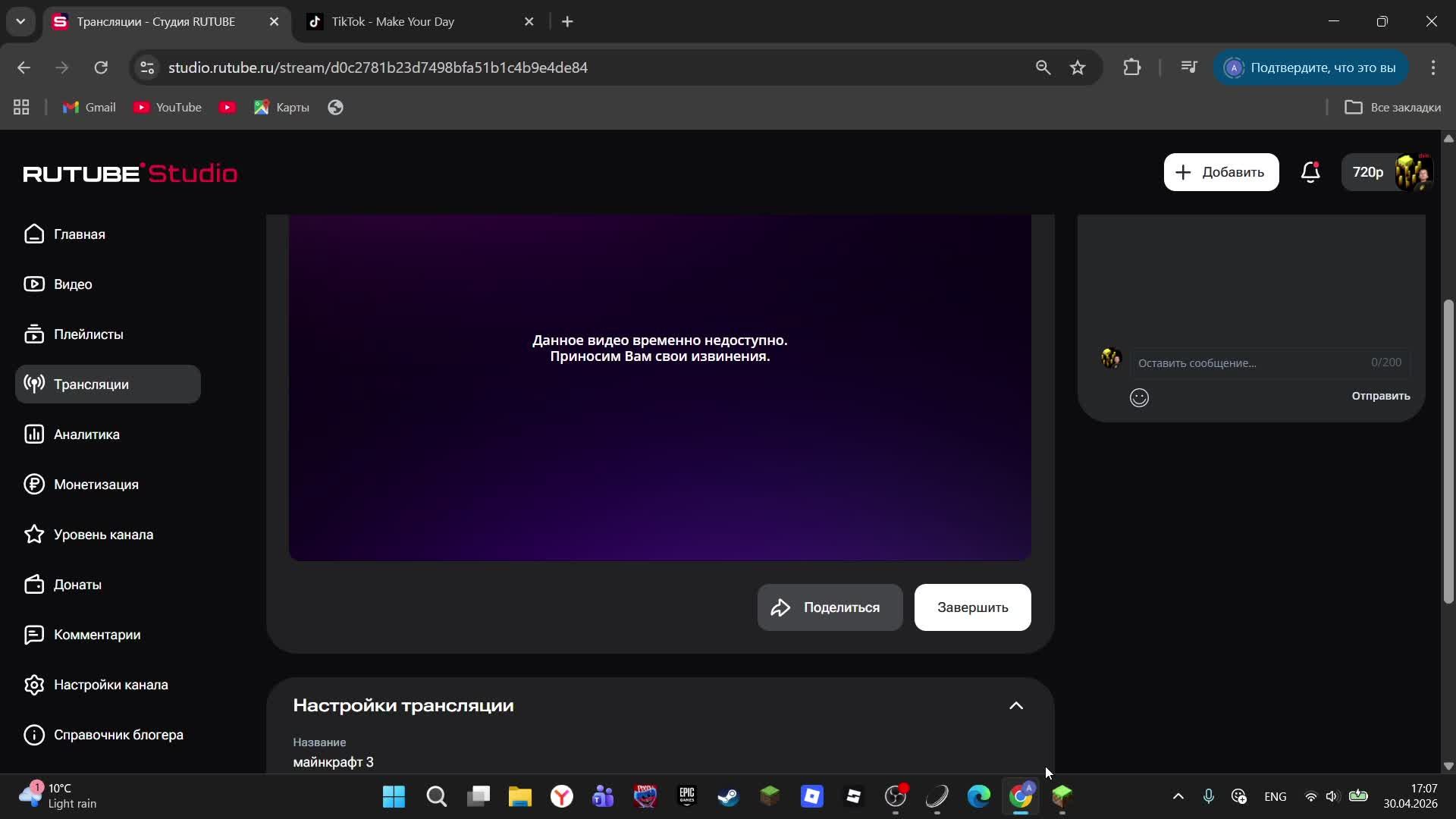Image resolution: width=1456 pixels, height=819 pixels.
Task: Go to Уровень канала page
Action: (x=103, y=535)
